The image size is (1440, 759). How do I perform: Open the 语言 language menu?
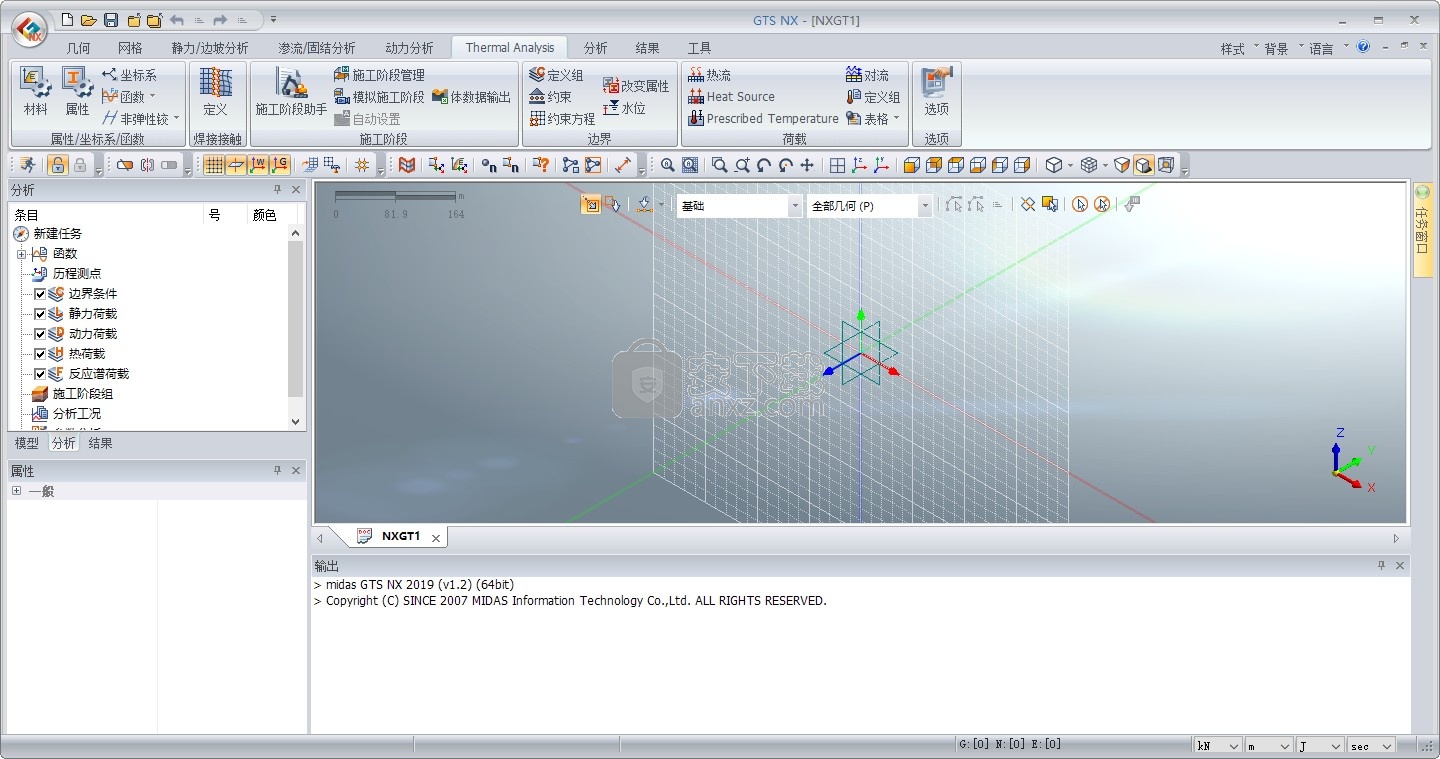[x=1327, y=49]
